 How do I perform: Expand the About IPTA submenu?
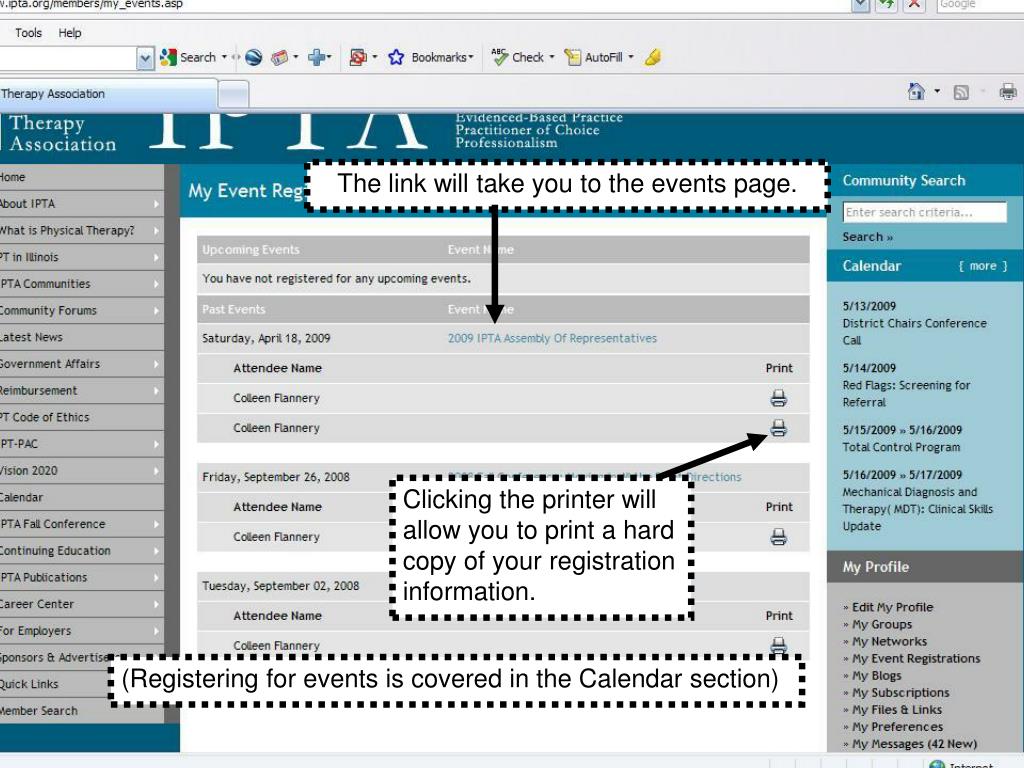click(156, 204)
